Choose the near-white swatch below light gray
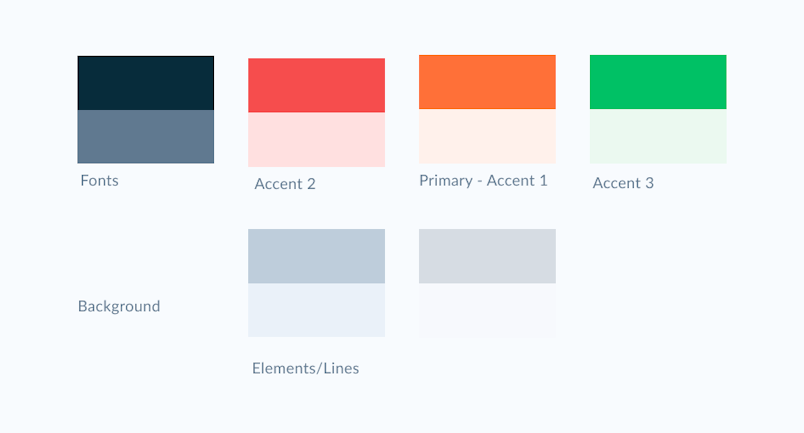Viewport: 804px width, 433px height. (487, 310)
